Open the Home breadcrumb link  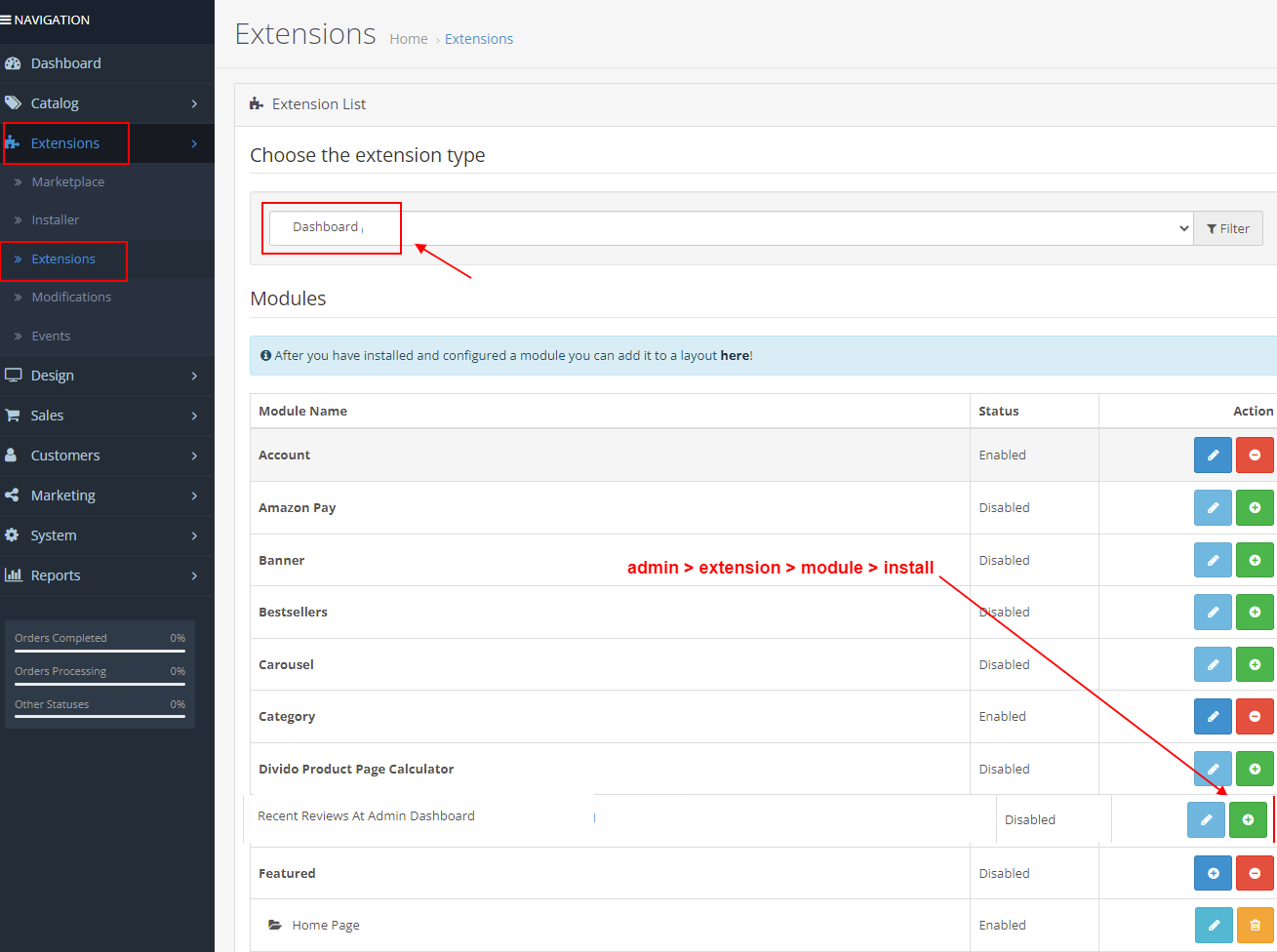[x=408, y=38]
